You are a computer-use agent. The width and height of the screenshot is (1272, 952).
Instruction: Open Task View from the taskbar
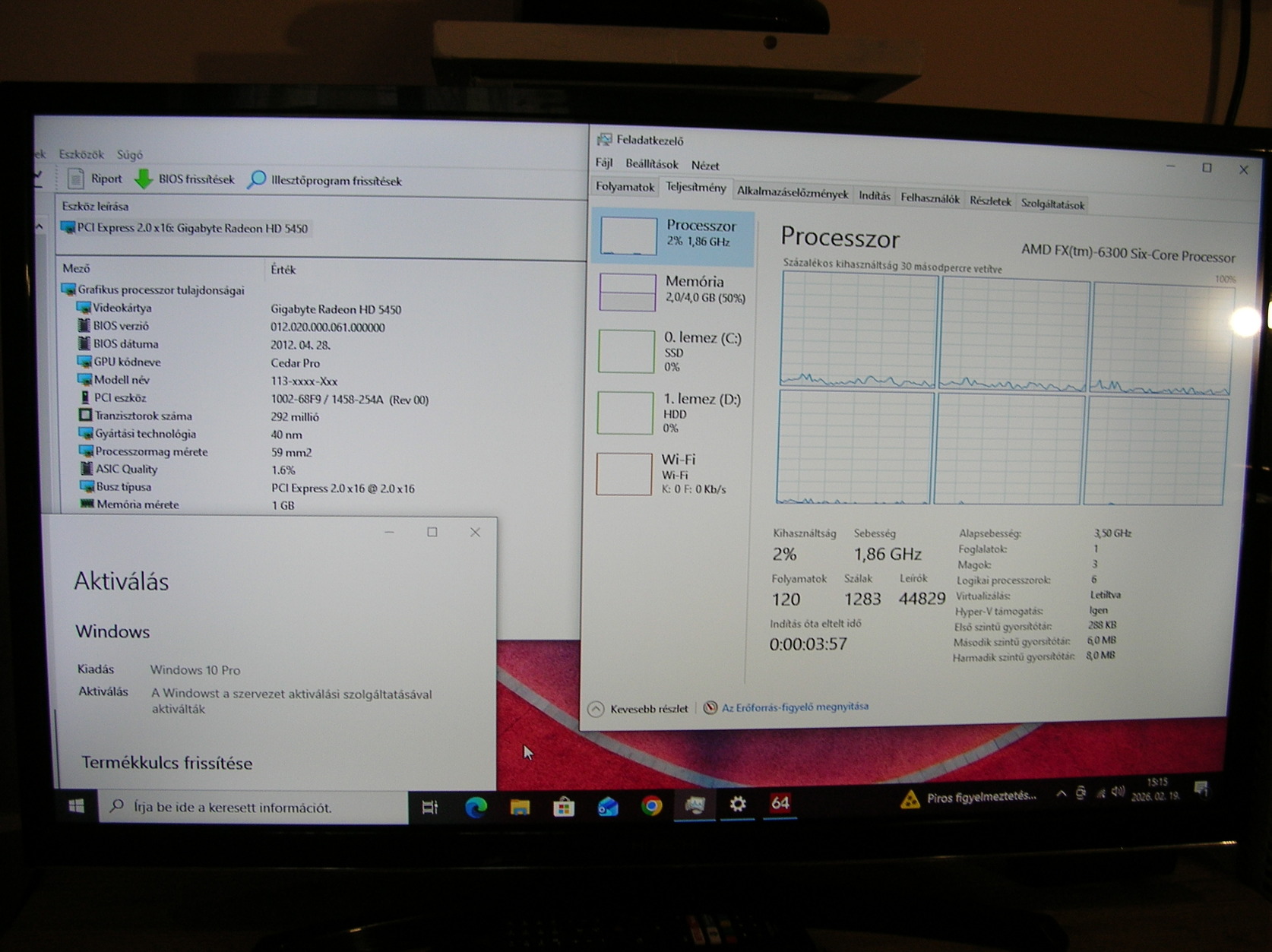430,807
